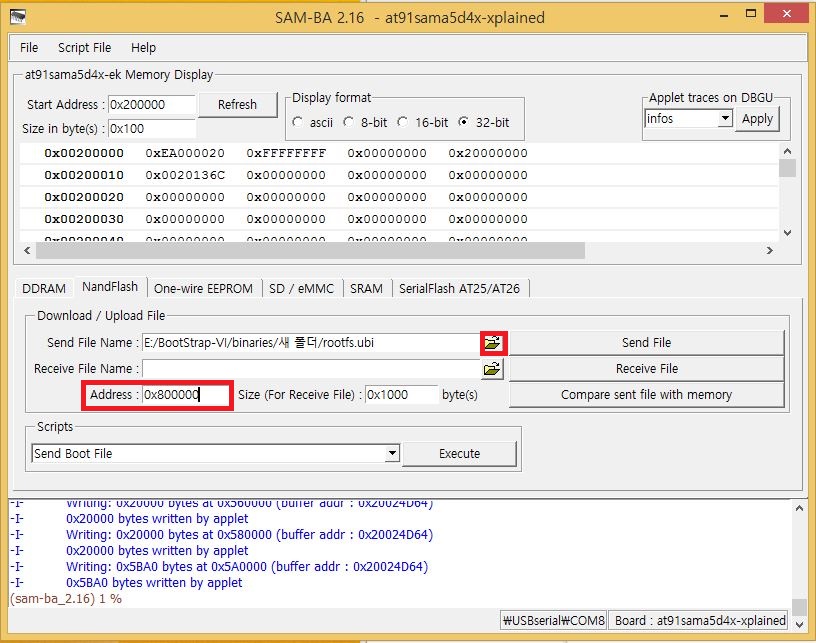Select the 8-bit display format

click(x=349, y=122)
